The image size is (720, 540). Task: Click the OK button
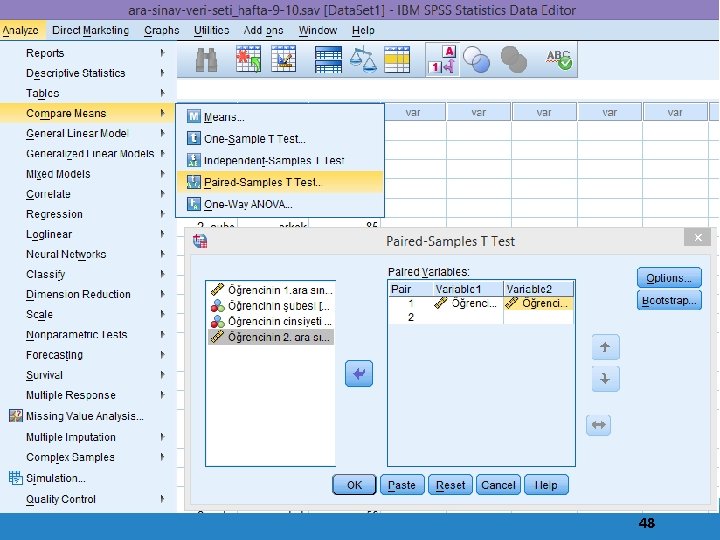(354, 485)
